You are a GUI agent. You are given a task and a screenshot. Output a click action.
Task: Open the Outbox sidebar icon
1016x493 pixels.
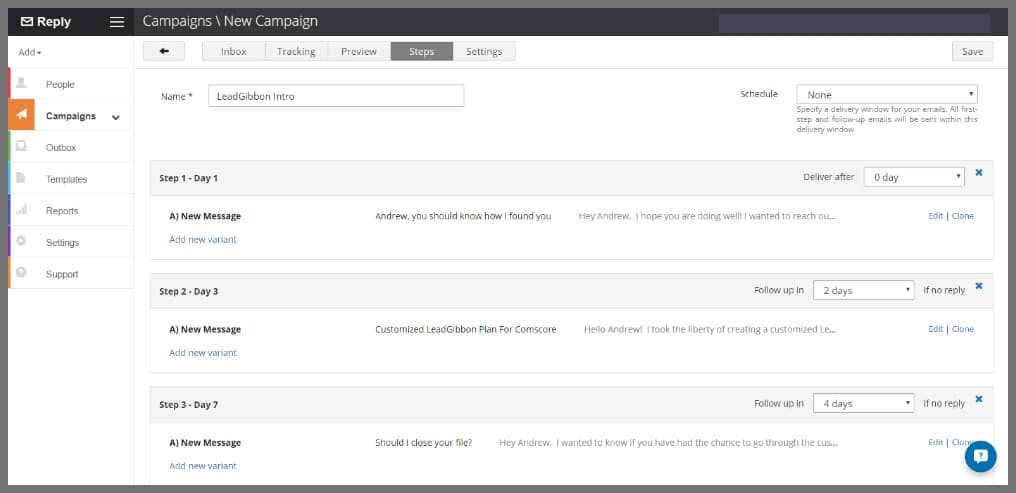tap(21, 147)
